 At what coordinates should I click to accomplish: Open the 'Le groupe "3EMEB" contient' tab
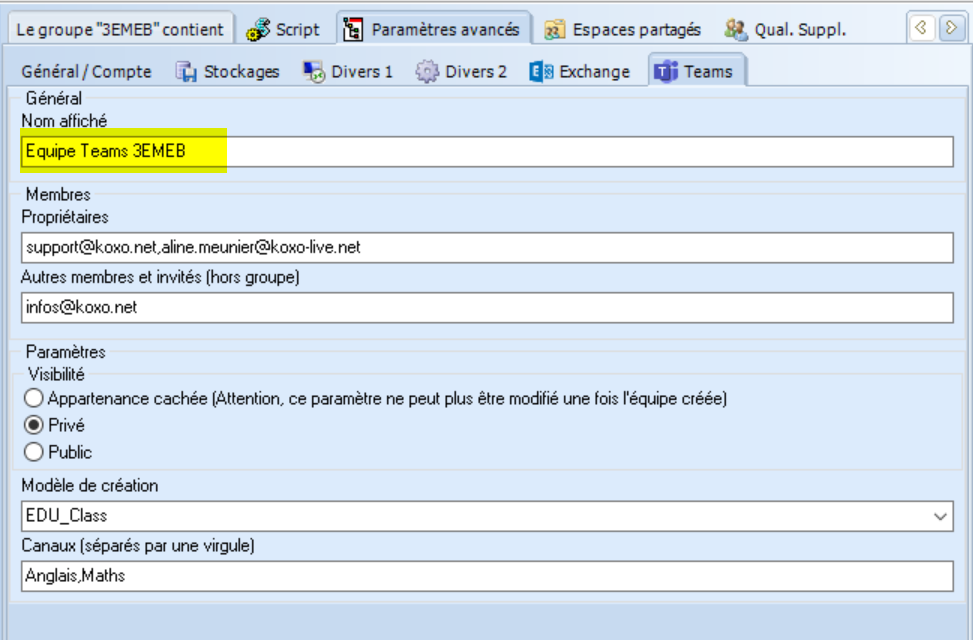120,29
